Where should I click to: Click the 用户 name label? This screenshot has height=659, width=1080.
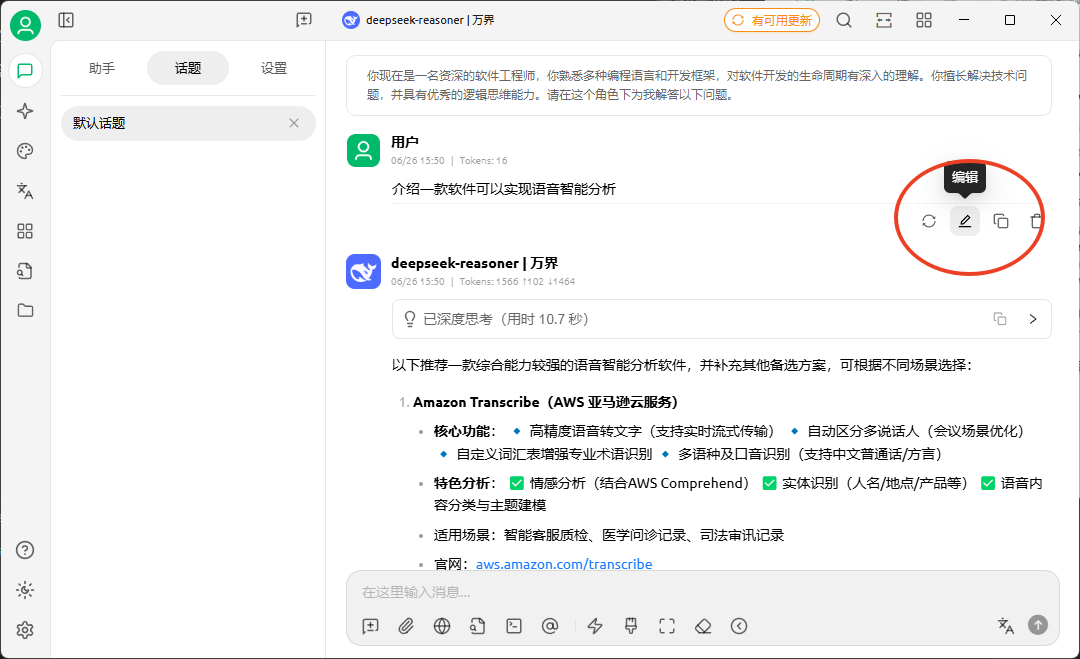[404, 143]
